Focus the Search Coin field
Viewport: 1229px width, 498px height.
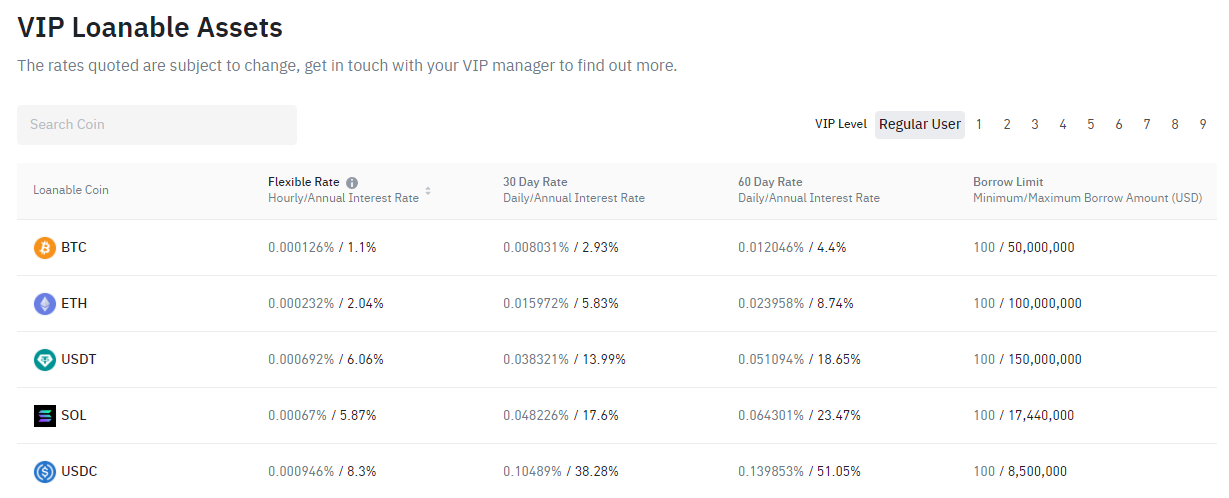[157, 125]
